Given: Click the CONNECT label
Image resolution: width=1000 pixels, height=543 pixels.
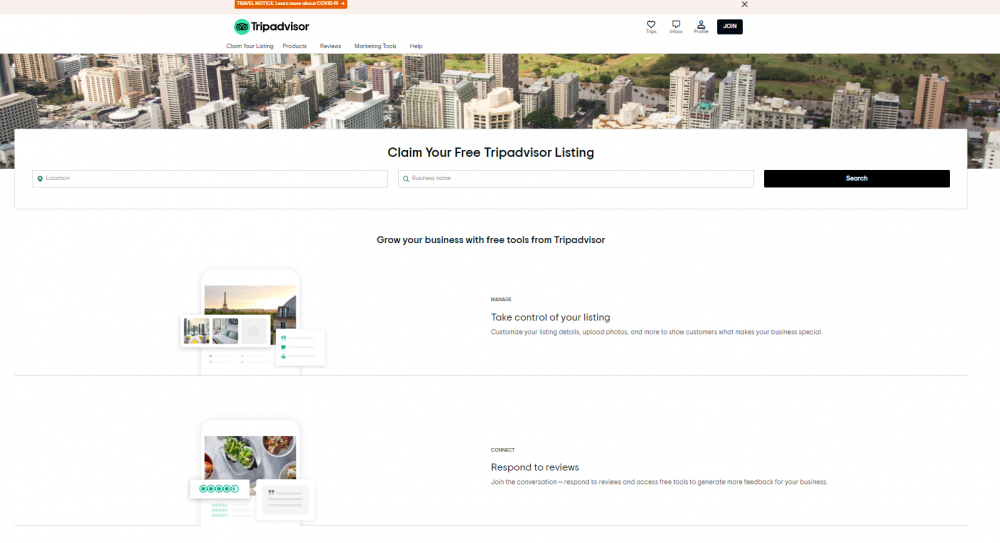Looking at the screenshot, I should (x=503, y=450).
